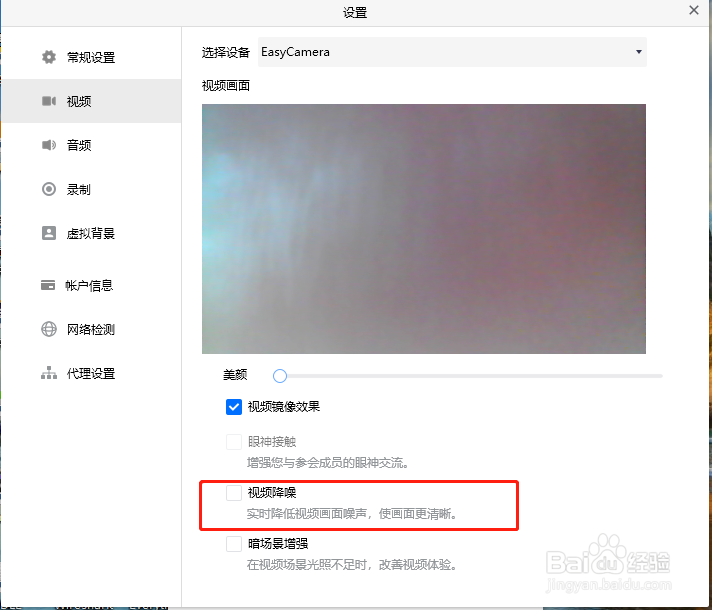Toggle the 眼神接触 checkbox

coord(234,441)
